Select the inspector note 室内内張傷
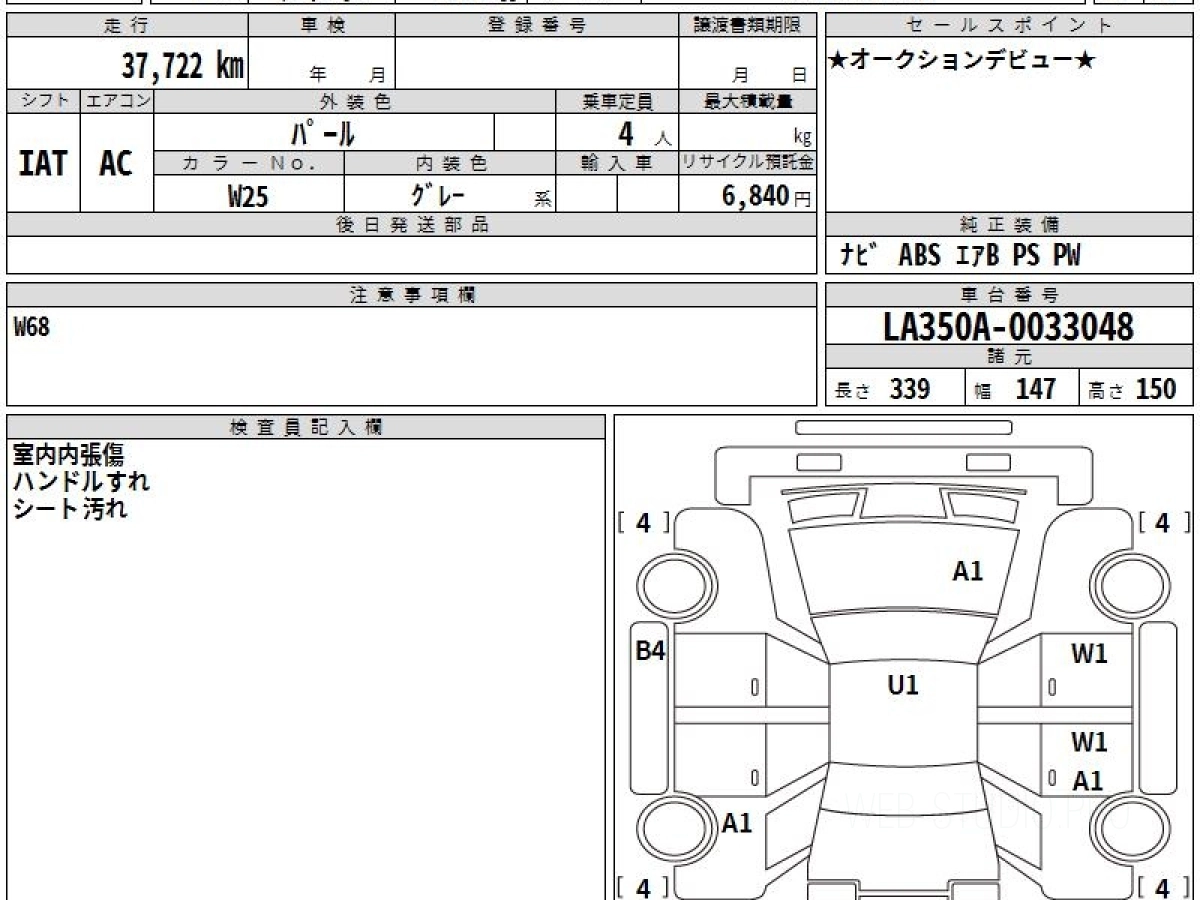 [68, 455]
